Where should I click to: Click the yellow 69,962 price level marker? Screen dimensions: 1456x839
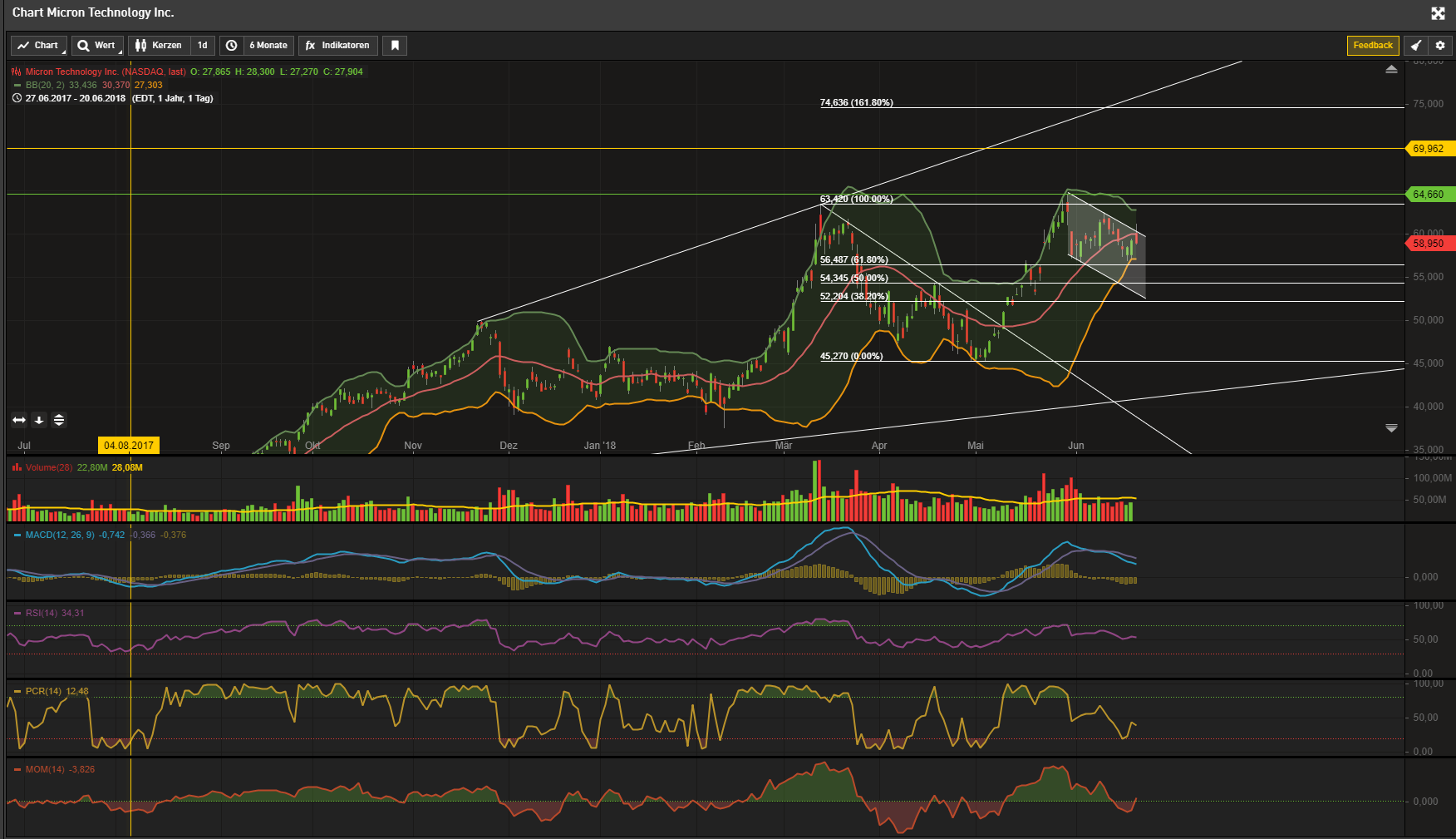tap(1428, 148)
